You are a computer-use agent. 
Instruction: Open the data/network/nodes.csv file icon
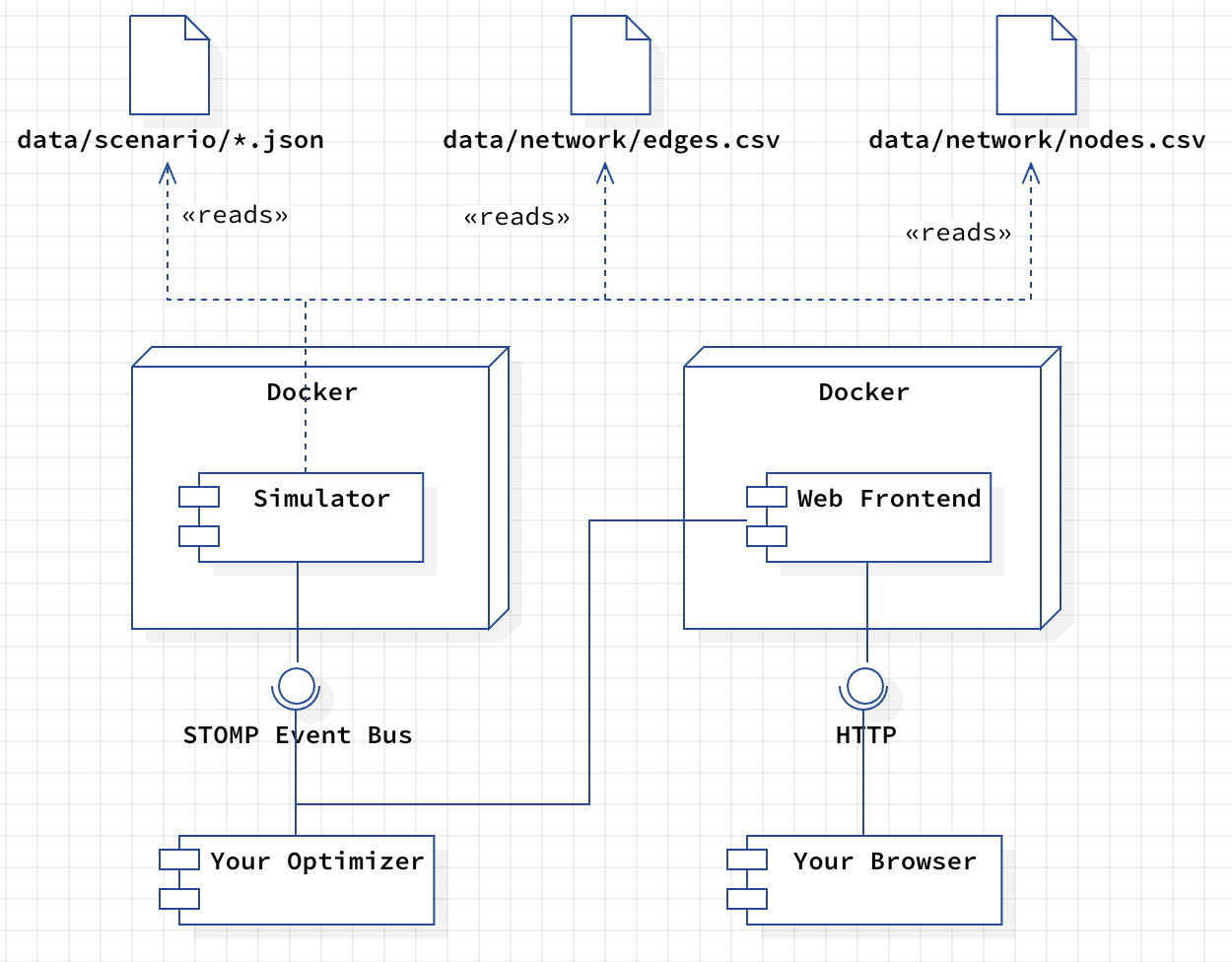1036,64
